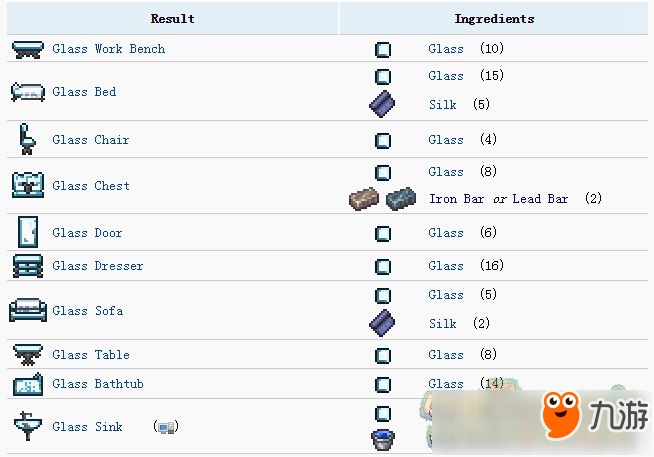
Task: Click the Result column header
Action: (x=173, y=18)
